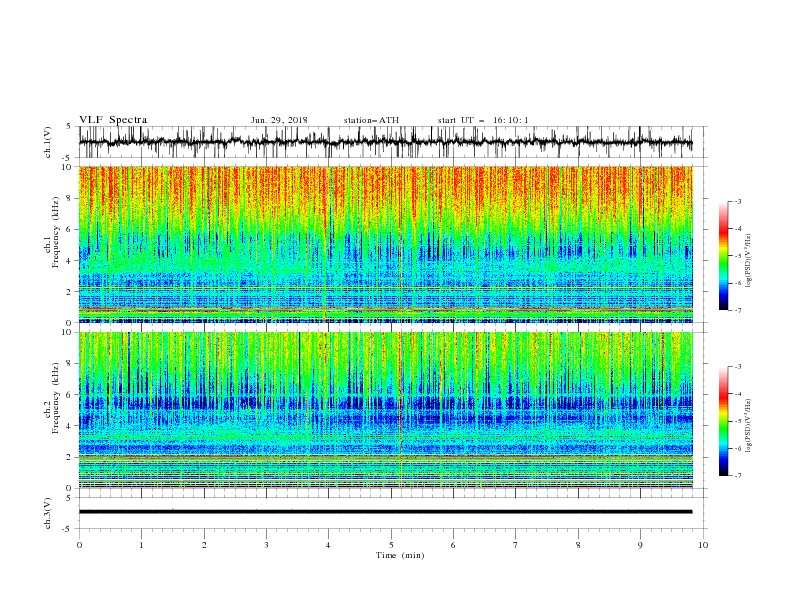Click time axis tick label "3"

click(266, 545)
